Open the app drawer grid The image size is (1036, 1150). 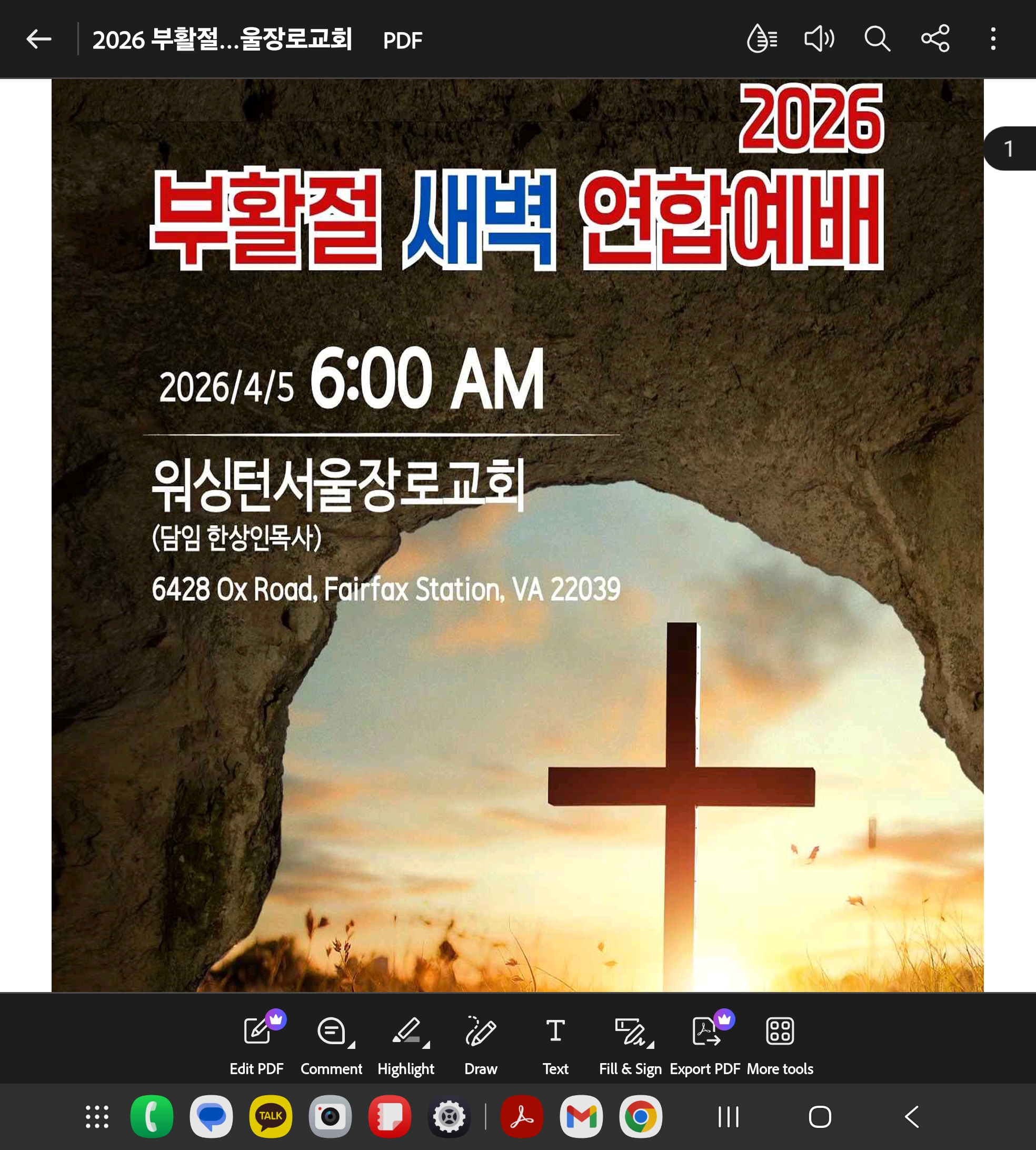tap(97, 1116)
